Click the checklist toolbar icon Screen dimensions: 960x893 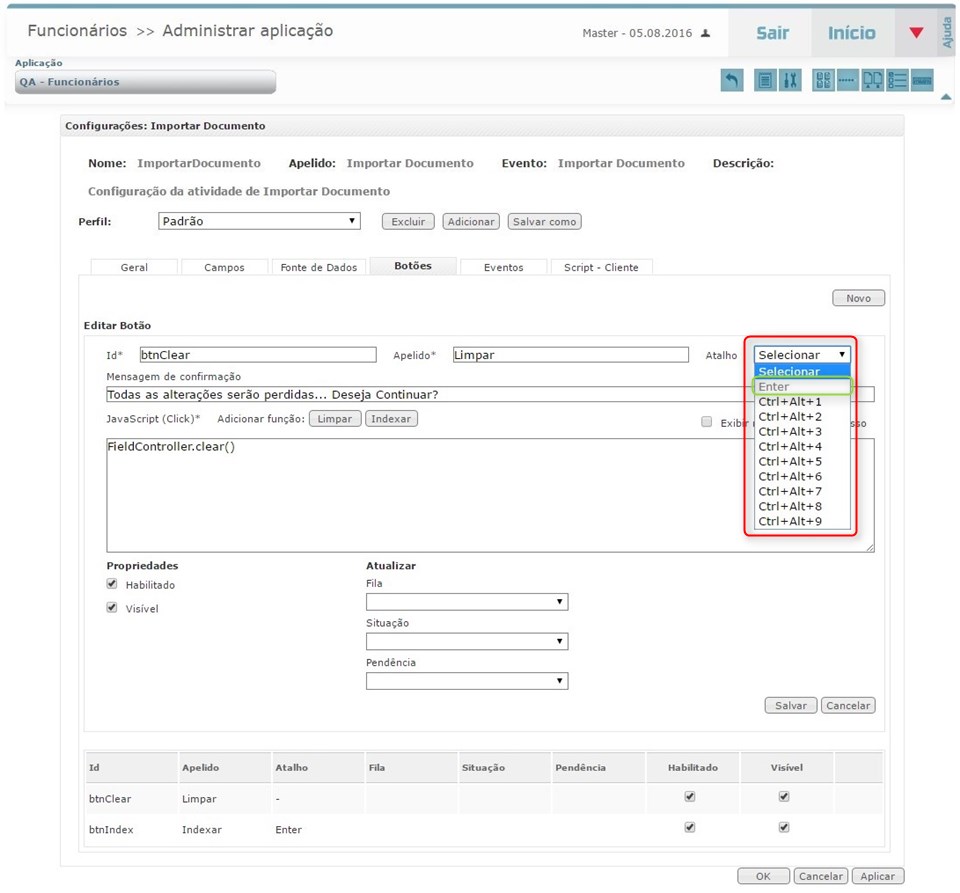[897, 81]
